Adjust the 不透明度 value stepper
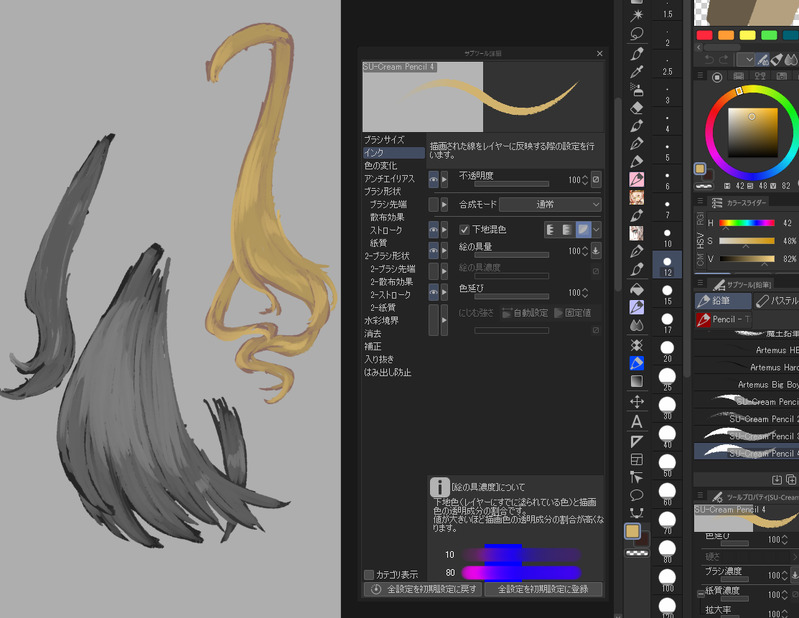 point(584,180)
